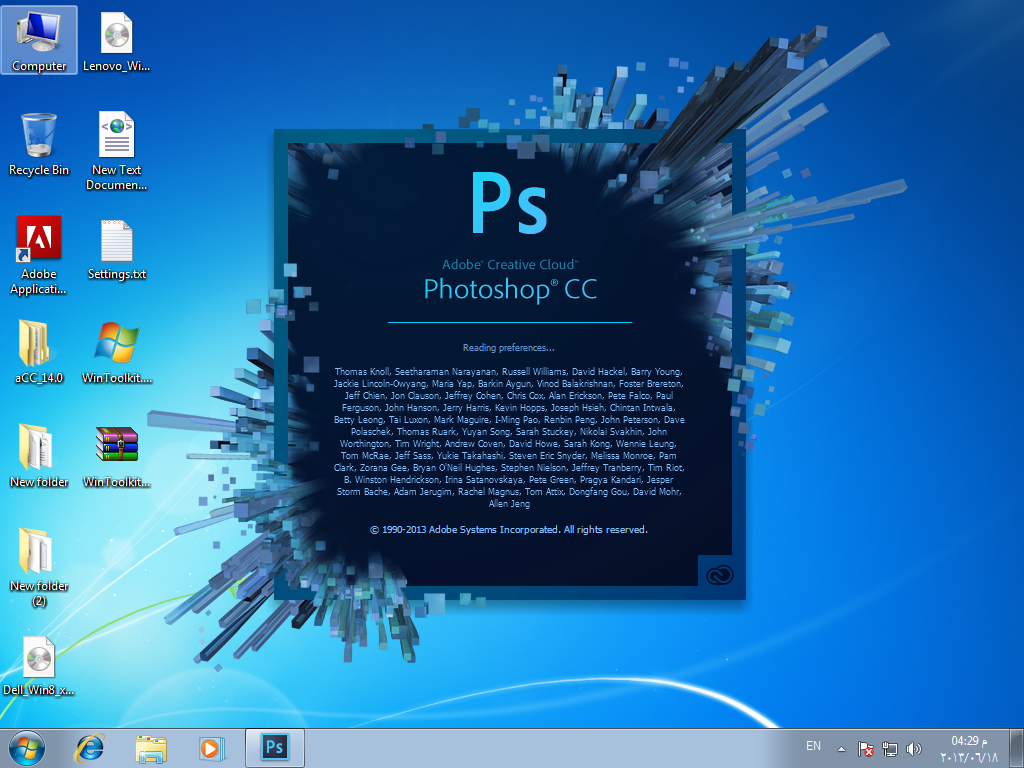This screenshot has width=1024, height=768.
Task: Select the Dell_Win8_x... disc image icon
Action: [x=39, y=665]
